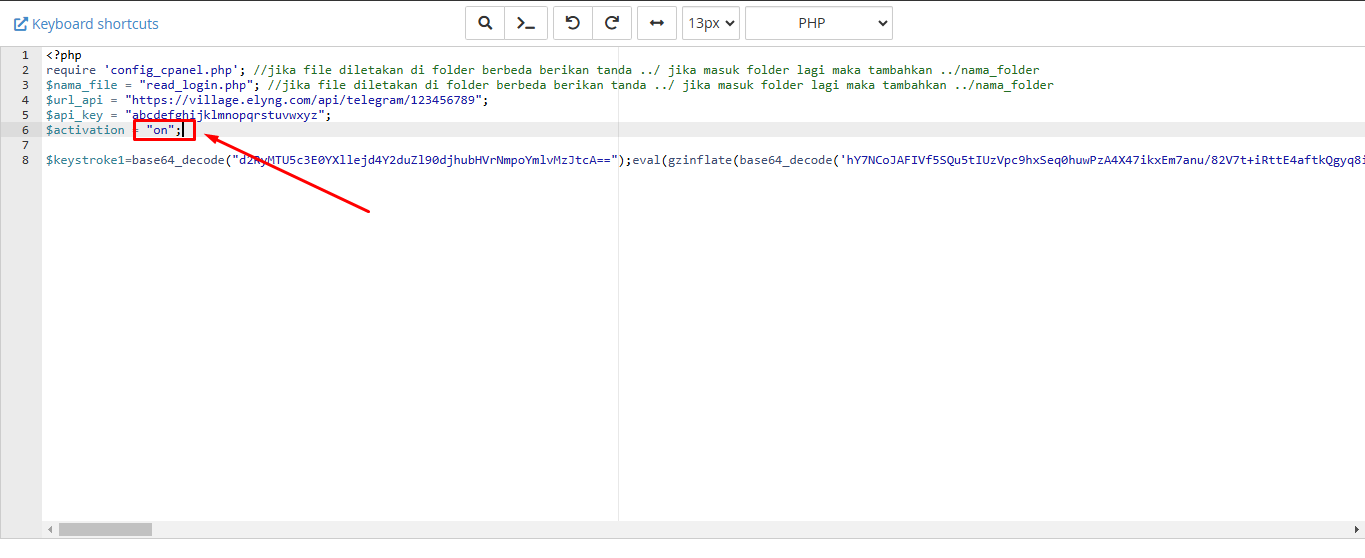Viewport: 1365px width, 558px height.
Task: Click line number 4 in the gutter
Action: [25, 100]
